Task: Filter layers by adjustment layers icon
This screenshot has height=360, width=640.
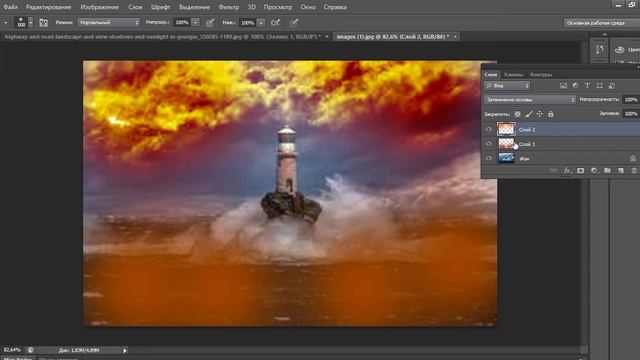Action: coord(575,86)
